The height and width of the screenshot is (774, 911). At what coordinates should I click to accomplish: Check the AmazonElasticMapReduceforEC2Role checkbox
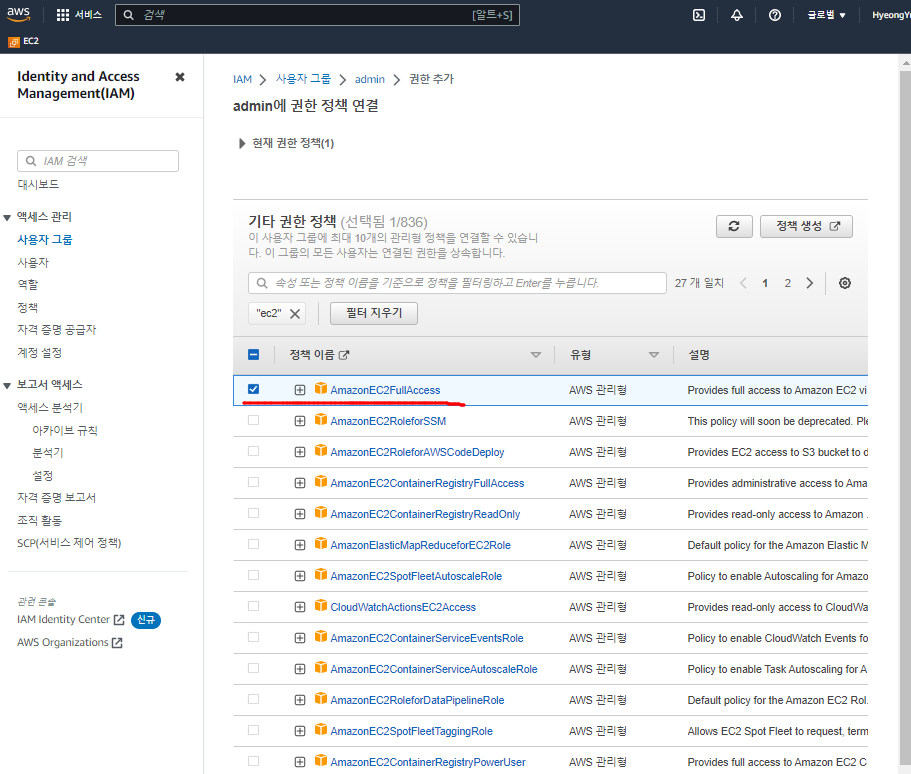(253, 544)
